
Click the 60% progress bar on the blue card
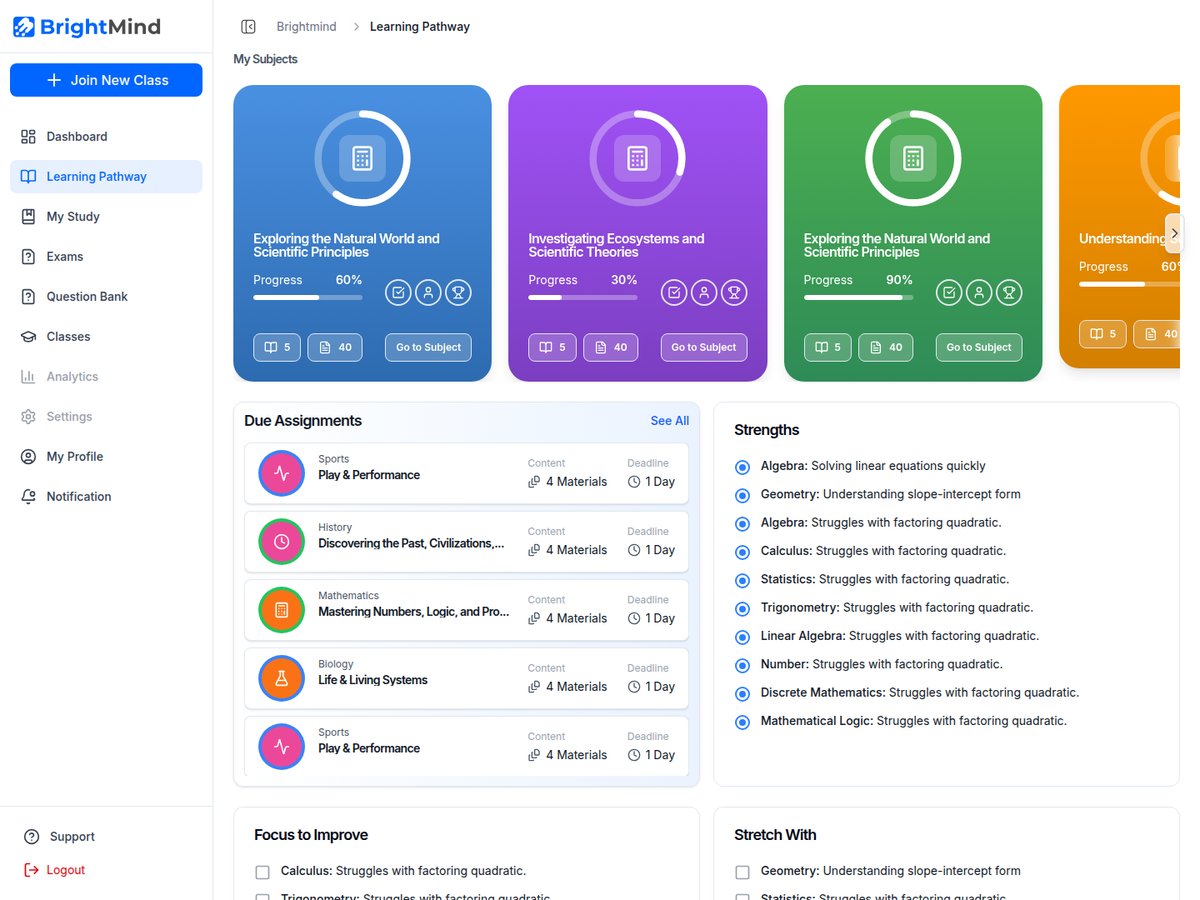pyautogui.click(x=308, y=297)
